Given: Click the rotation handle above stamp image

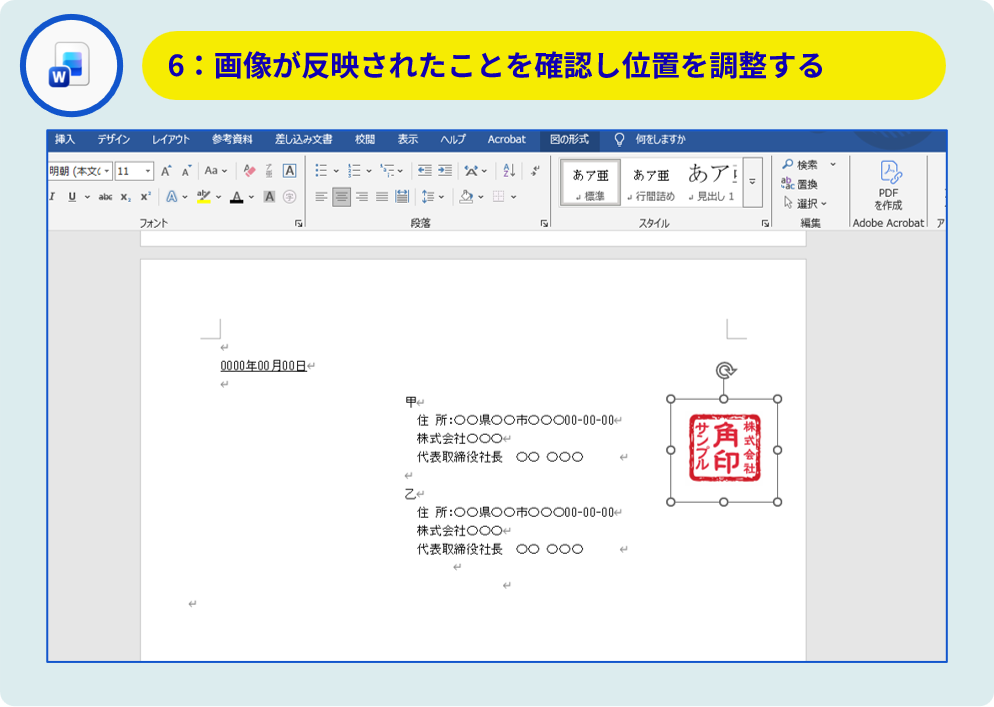Looking at the screenshot, I should pyautogui.click(x=725, y=371).
